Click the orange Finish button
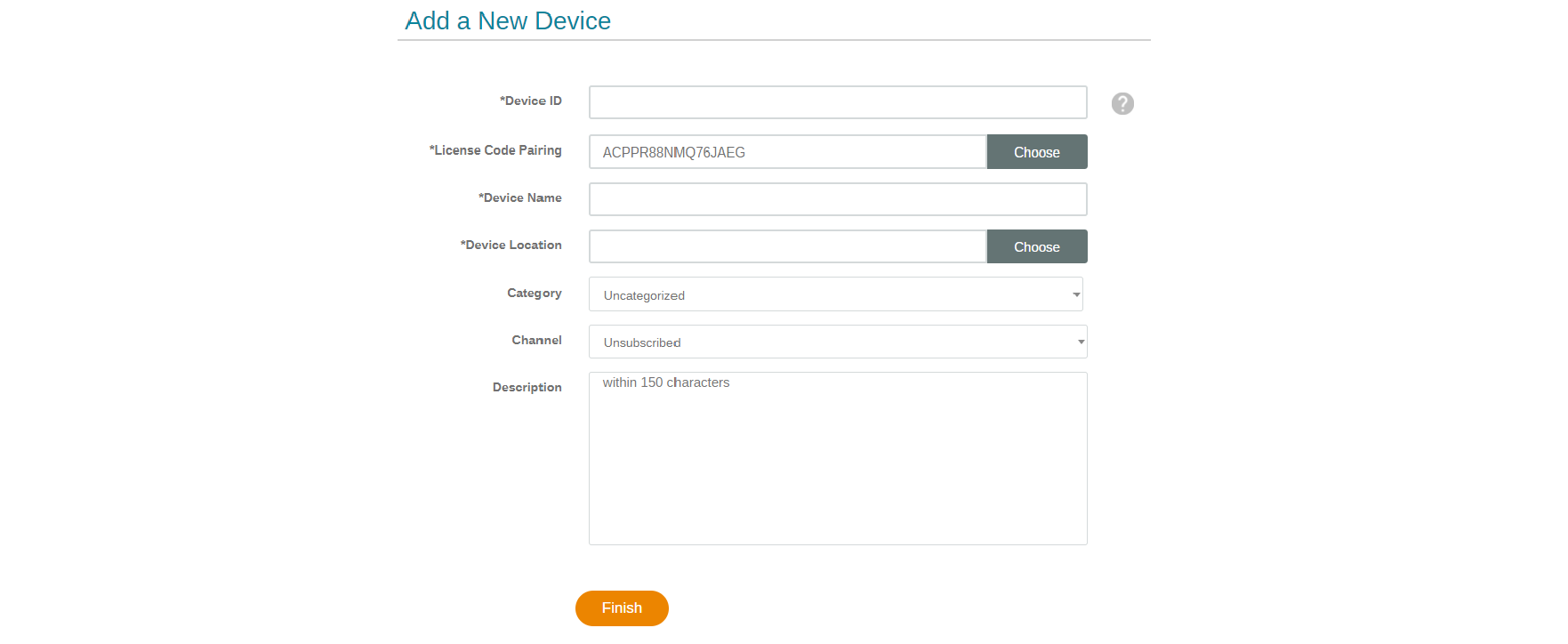Screen dimensions: 1568x644 pyautogui.click(x=622, y=608)
